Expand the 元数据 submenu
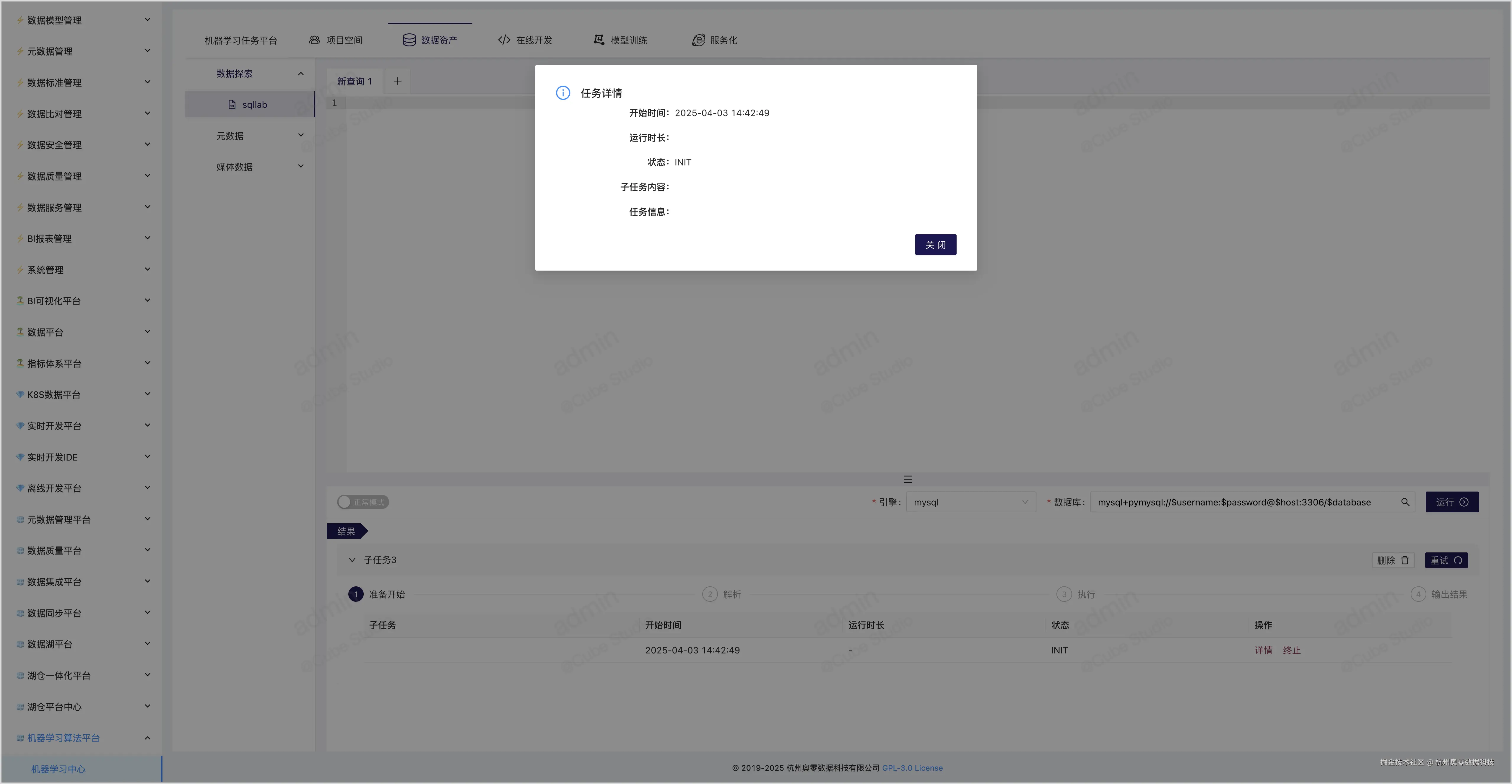Image resolution: width=1512 pixels, height=784 pixels. point(300,136)
